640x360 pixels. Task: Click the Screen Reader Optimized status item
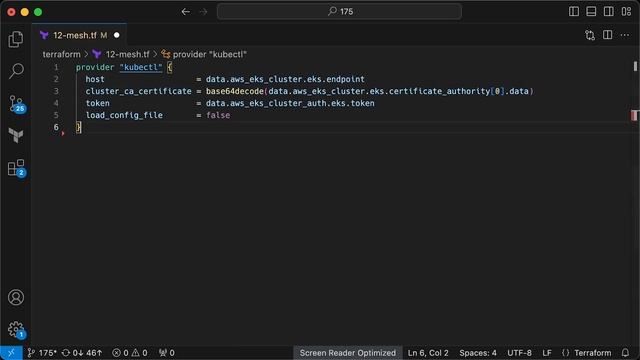348,353
